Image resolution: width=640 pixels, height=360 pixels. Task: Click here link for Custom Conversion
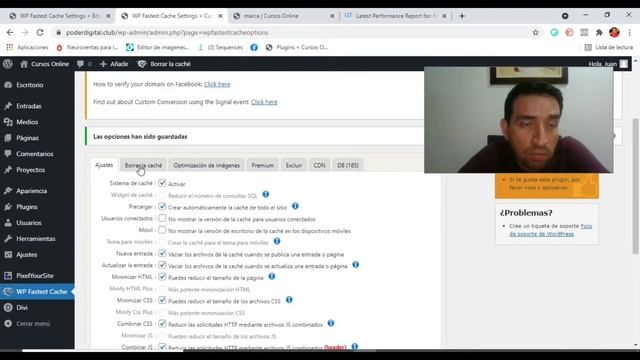(264, 102)
